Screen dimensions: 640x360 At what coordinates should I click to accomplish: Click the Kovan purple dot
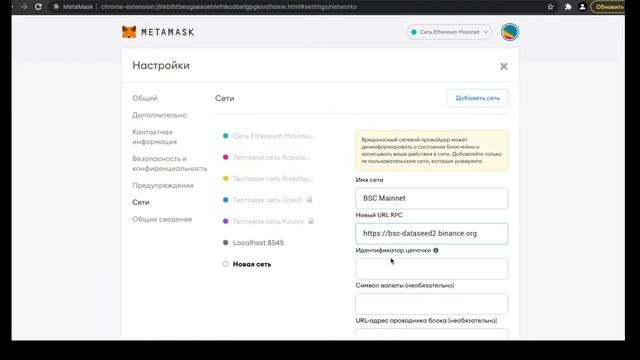[x=225, y=221]
